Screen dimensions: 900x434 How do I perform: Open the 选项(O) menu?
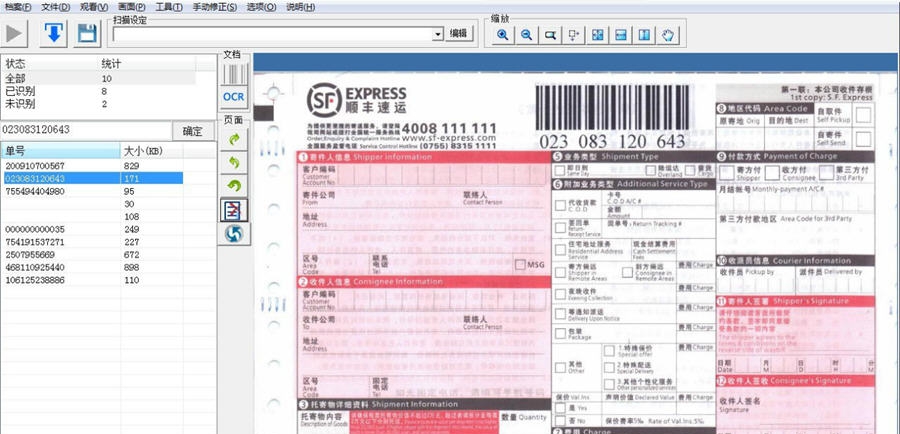(x=261, y=7)
